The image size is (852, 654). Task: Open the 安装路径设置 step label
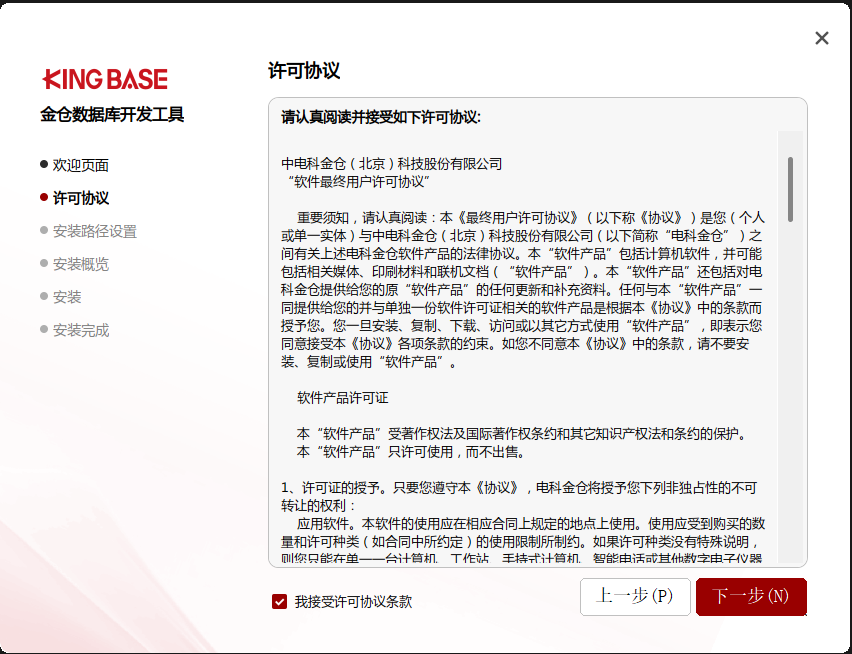point(95,231)
